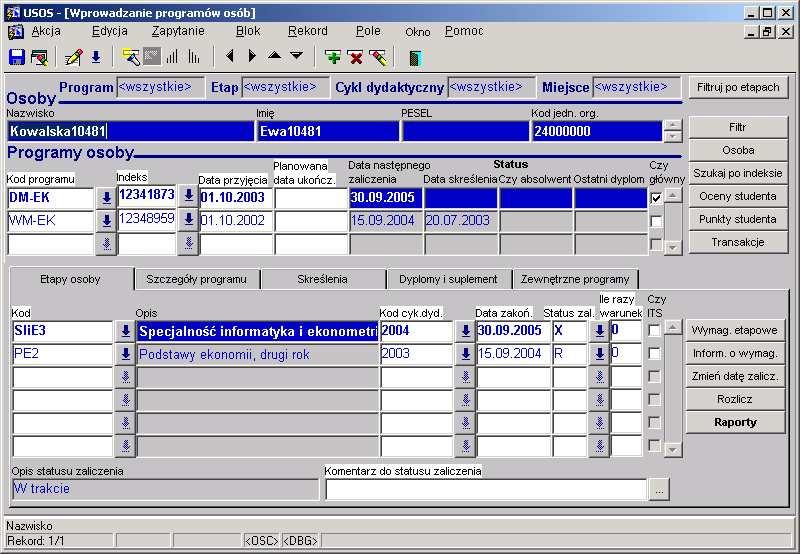Click Zmień datę zalicz. button
The width and height of the screenshot is (800, 554).
coord(735,376)
